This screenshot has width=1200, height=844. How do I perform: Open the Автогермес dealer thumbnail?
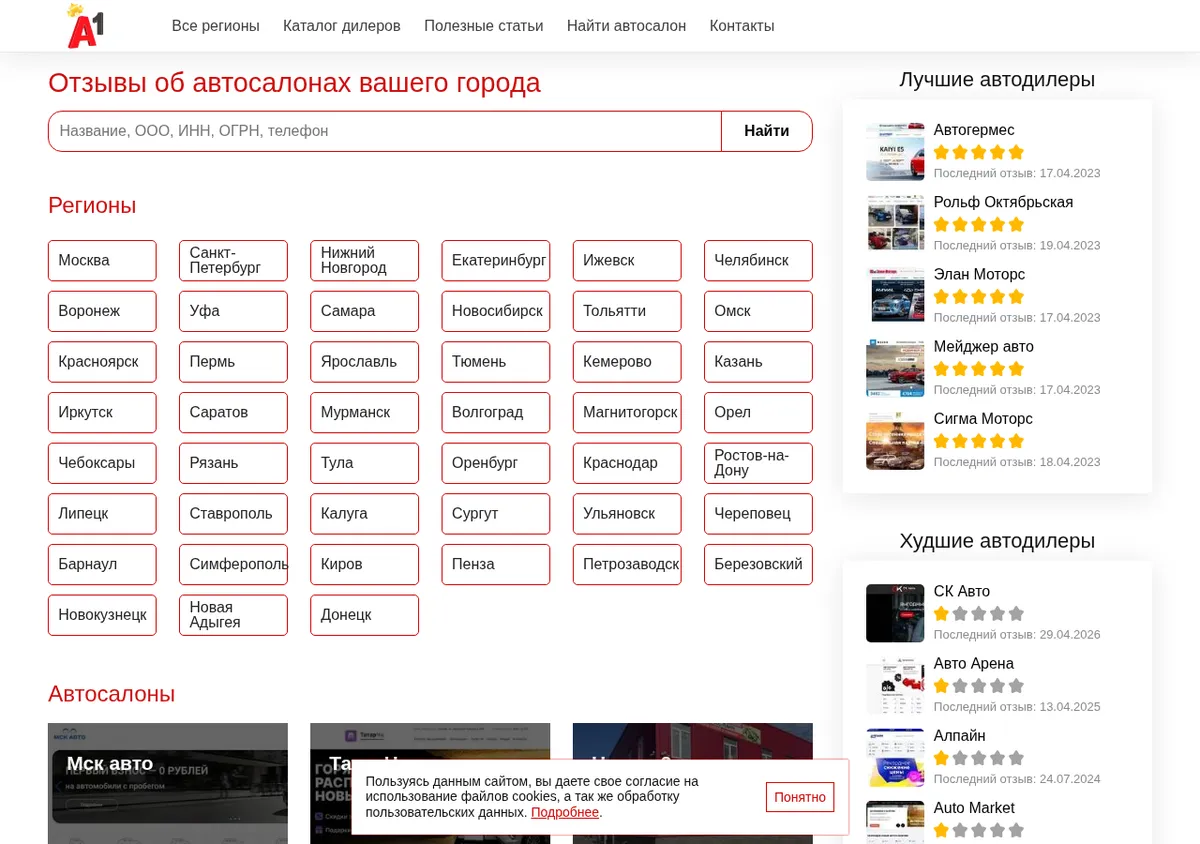tap(895, 152)
